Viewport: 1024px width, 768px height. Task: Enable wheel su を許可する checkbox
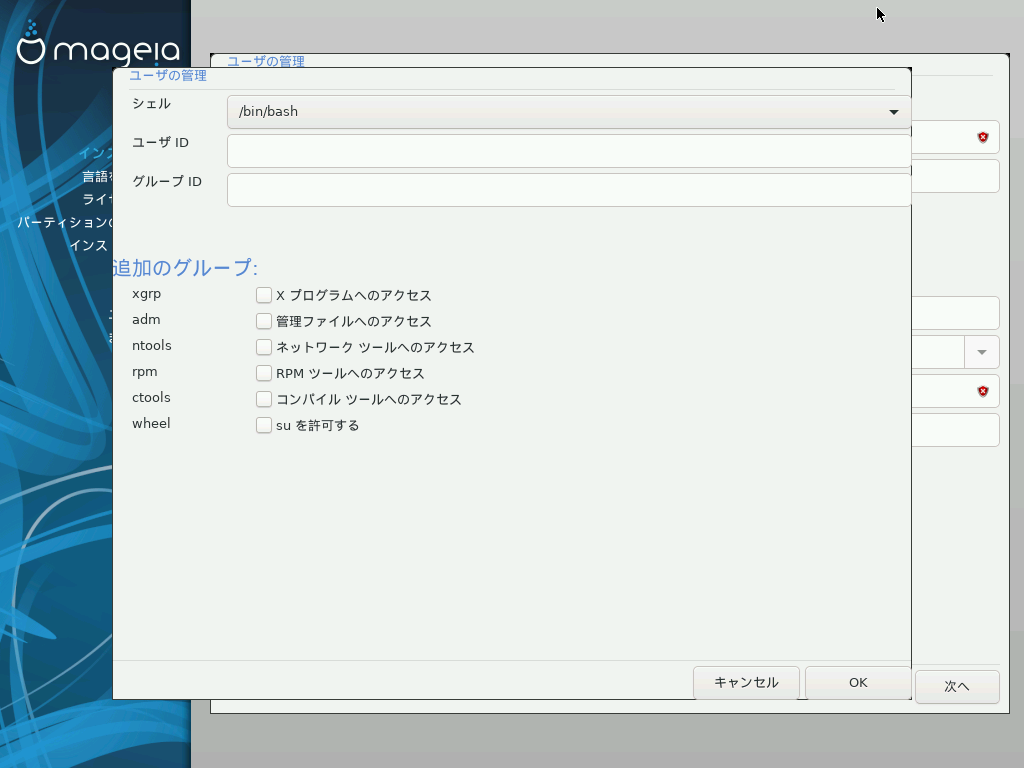(264, 425)
